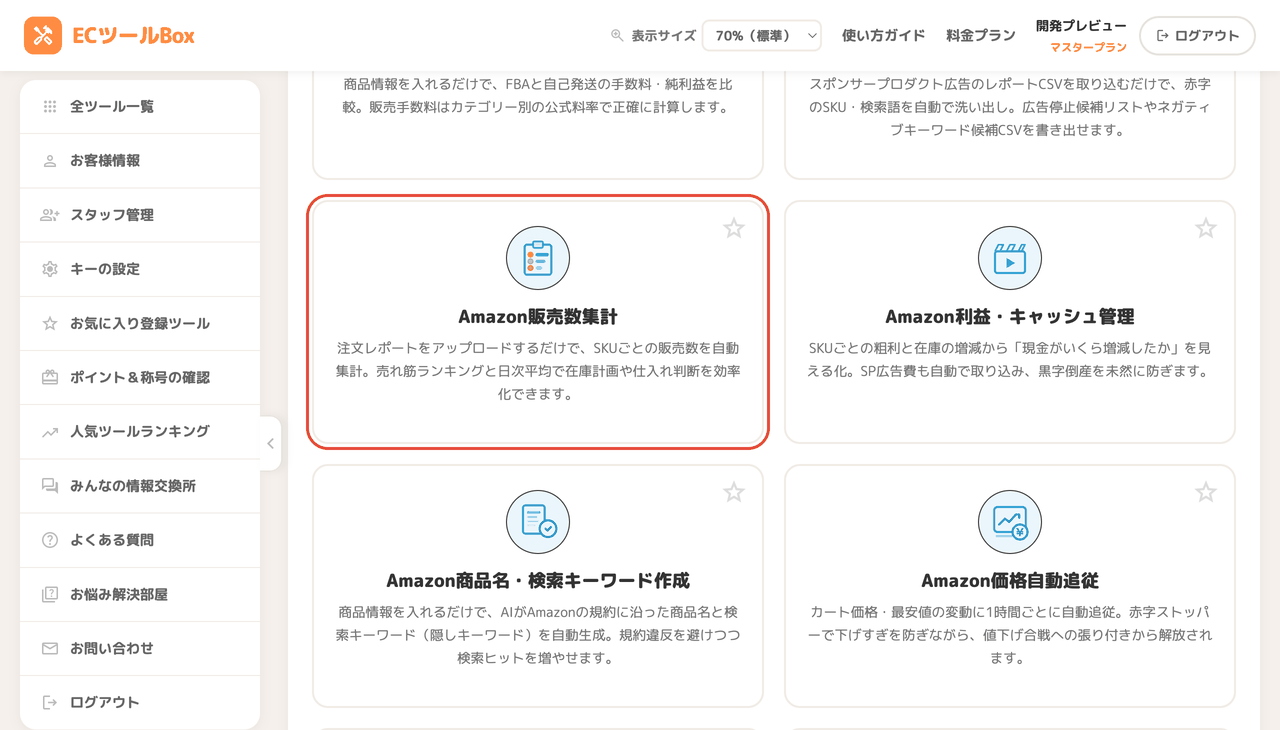The width and height of the screenshot is (1280, 730).
Task: Click the マスタープラン plan label
Action: pyautogui.click(x=1088, y=47)
